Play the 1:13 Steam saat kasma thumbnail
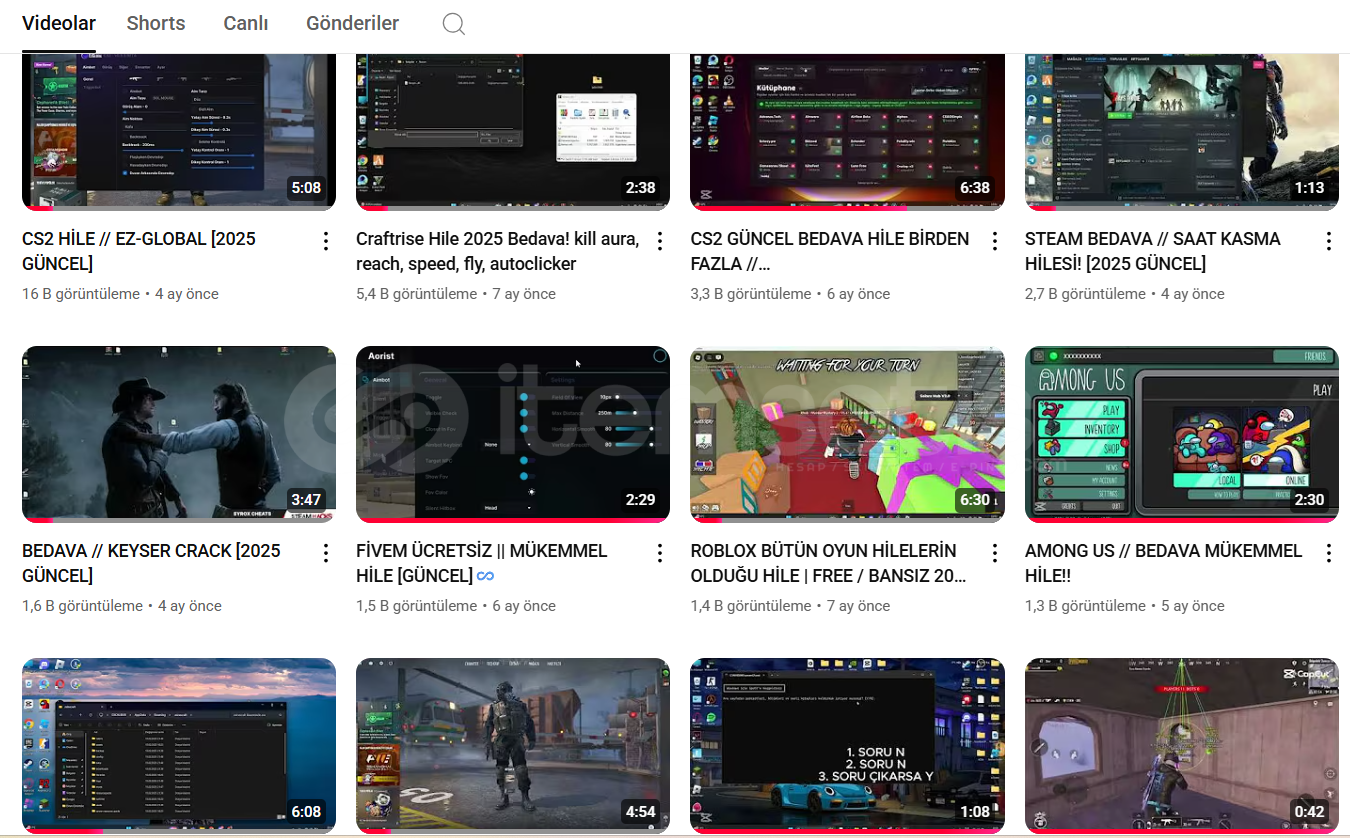 click(1182, 131)
